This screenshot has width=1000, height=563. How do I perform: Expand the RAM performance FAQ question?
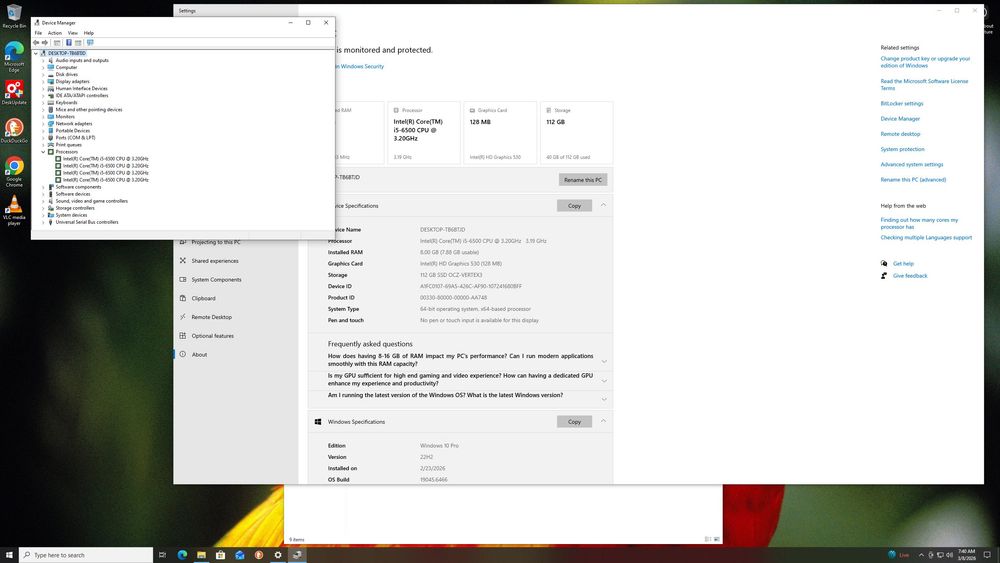click(x=604, y=361)
